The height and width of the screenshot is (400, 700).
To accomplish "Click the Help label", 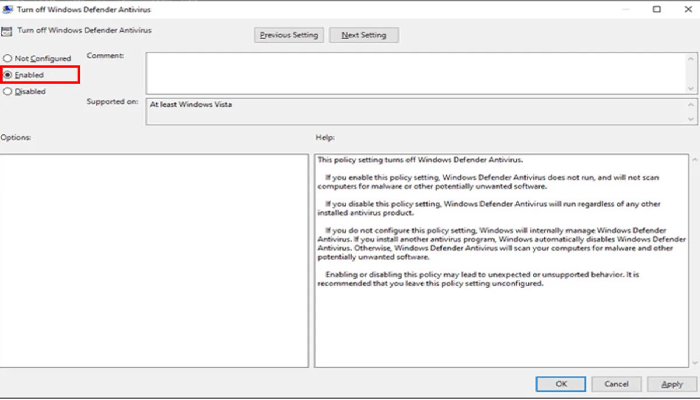I will pyautogui.click(x=325, y=138).
